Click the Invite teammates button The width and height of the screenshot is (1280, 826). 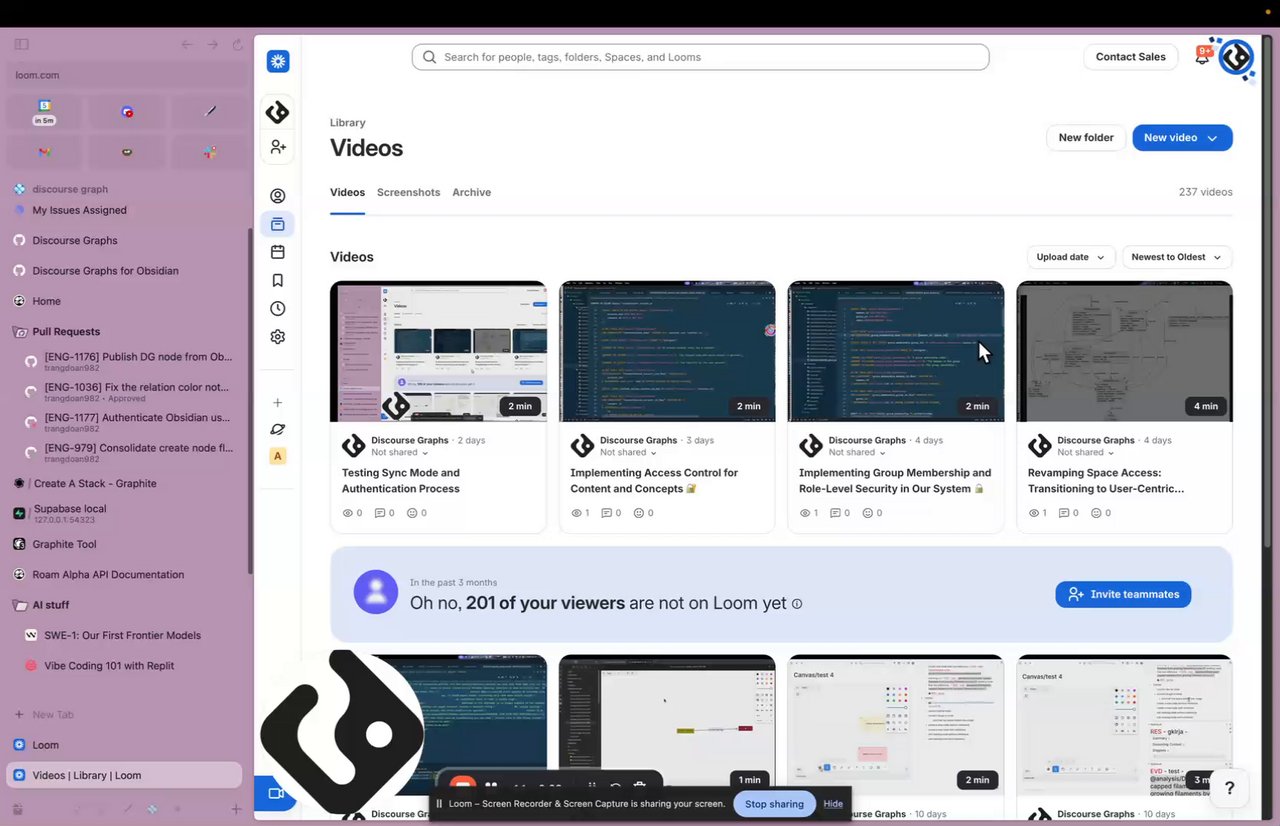[x=1123, y=594]
